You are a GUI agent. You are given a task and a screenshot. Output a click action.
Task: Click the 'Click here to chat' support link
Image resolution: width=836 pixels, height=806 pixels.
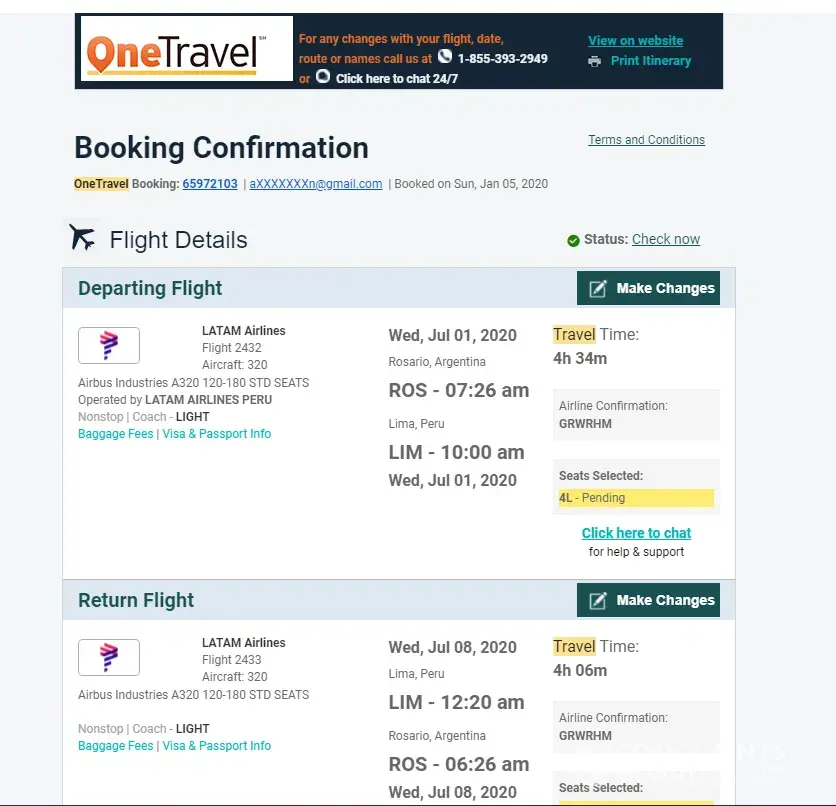pyautogui.click(x=636, y=533)
